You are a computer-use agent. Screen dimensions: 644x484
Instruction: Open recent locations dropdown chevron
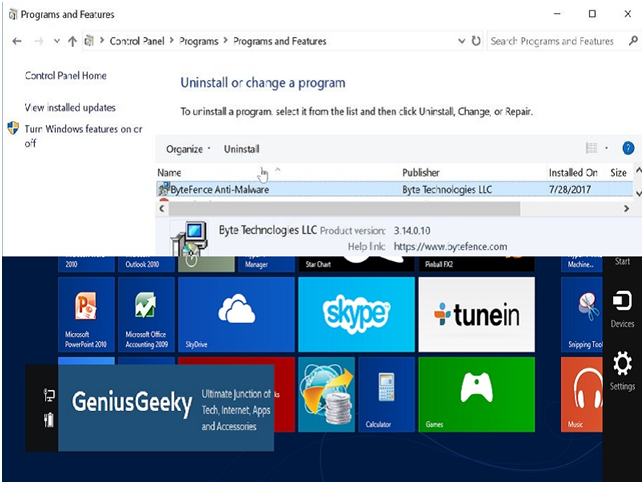tap(57, 41)
